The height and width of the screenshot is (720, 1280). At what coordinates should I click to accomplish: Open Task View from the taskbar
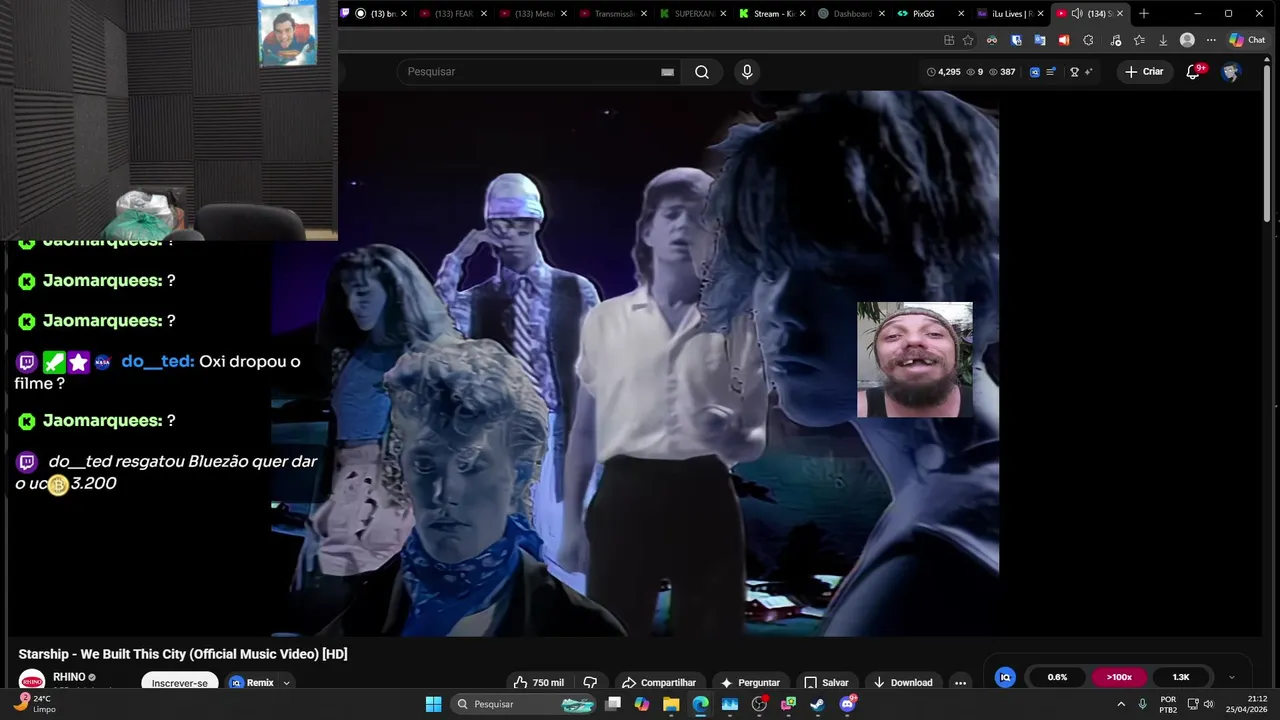click(x=613, y=704)
